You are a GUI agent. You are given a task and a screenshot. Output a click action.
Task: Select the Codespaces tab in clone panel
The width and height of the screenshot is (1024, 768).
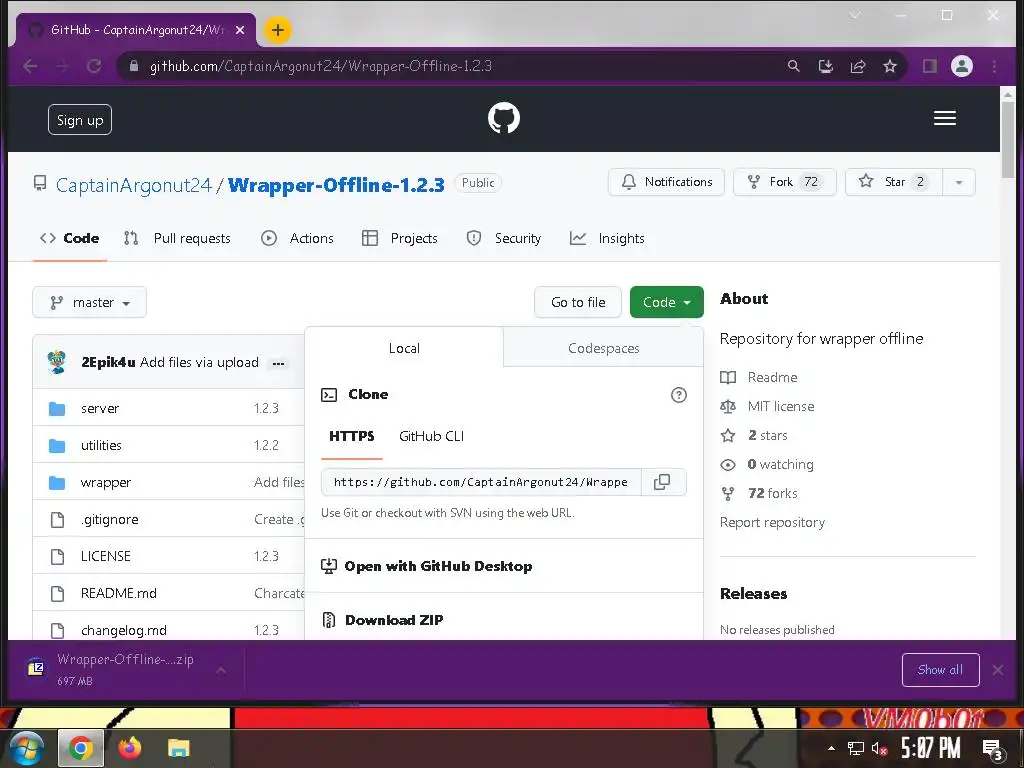click(x=603, y=348)
